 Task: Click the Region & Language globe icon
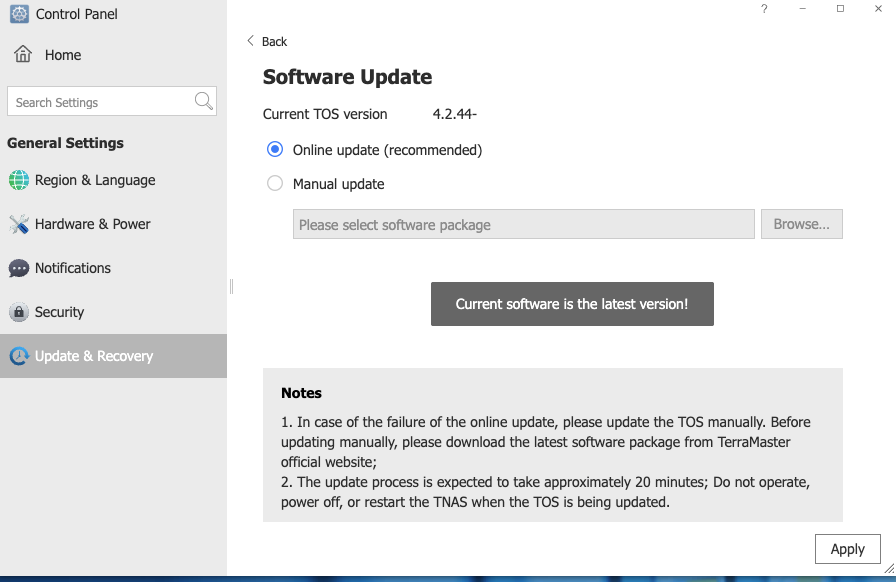(x=19, y=180)
